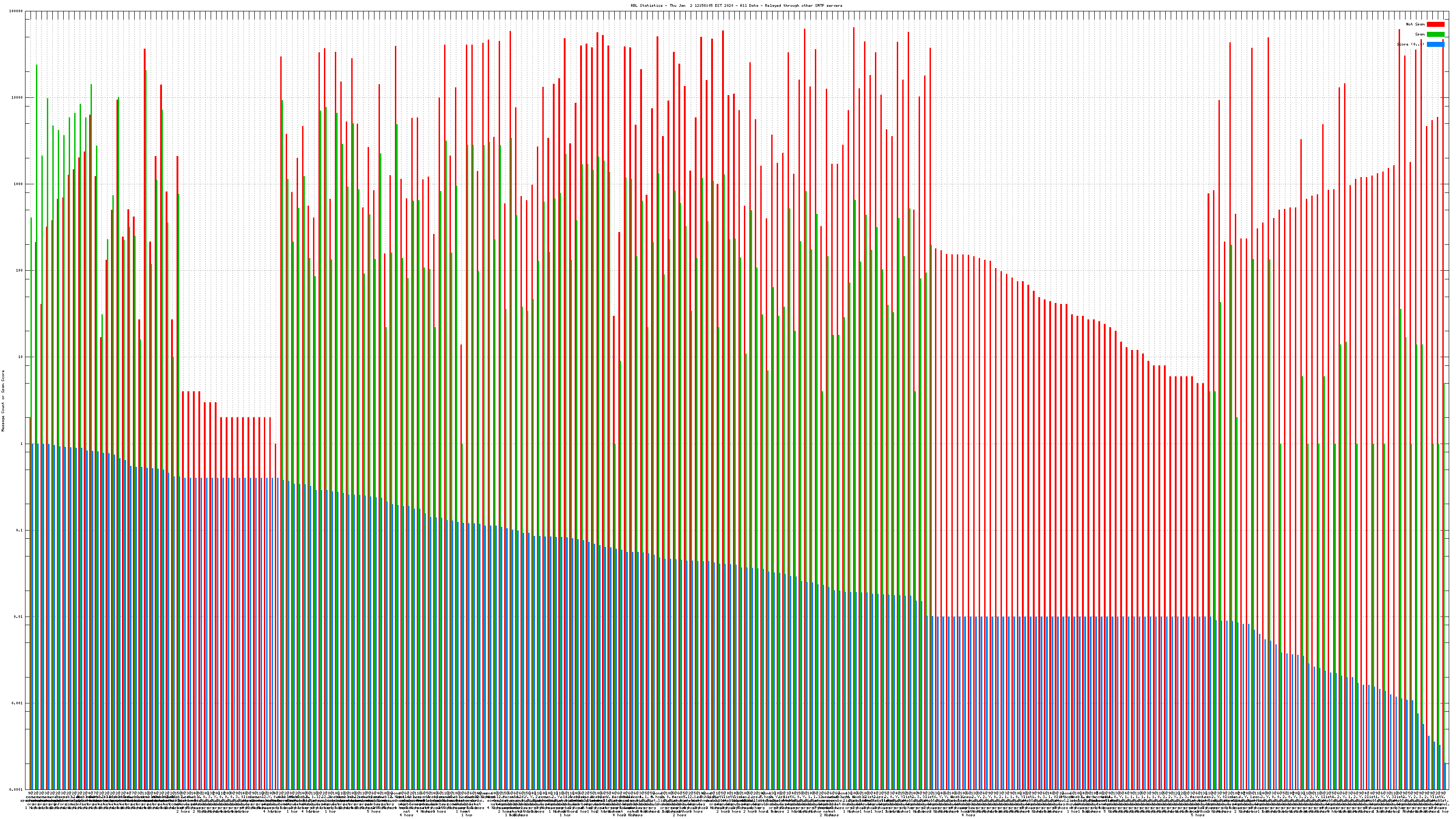
Task: Click the 10 y-axis tick label
Action: pyautogui.click(x=21, y=357)
